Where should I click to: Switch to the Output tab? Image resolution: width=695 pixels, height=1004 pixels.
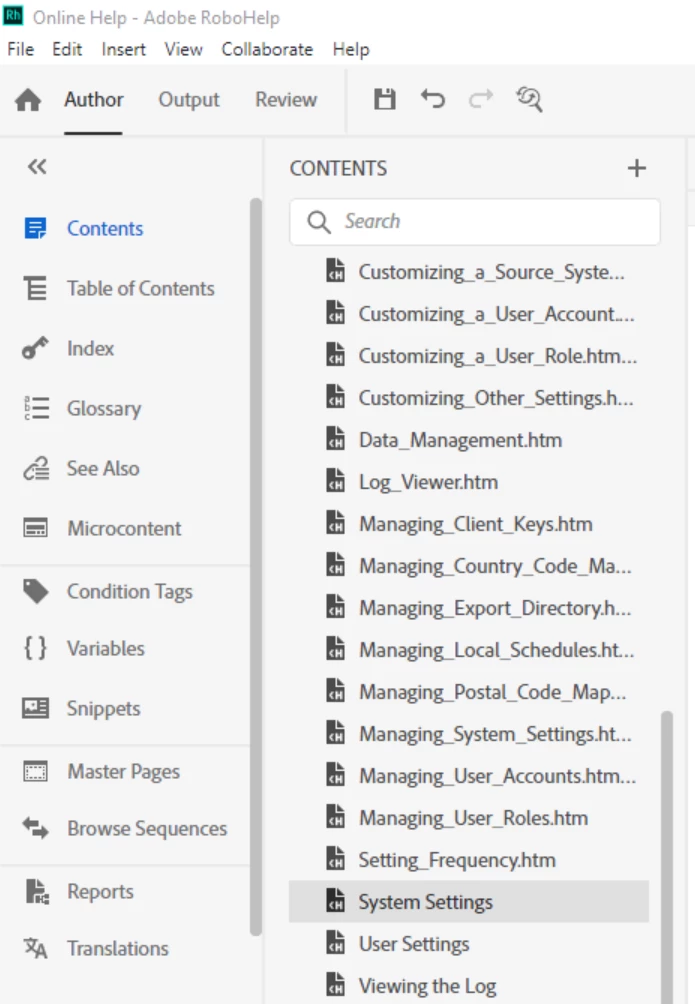189,100
